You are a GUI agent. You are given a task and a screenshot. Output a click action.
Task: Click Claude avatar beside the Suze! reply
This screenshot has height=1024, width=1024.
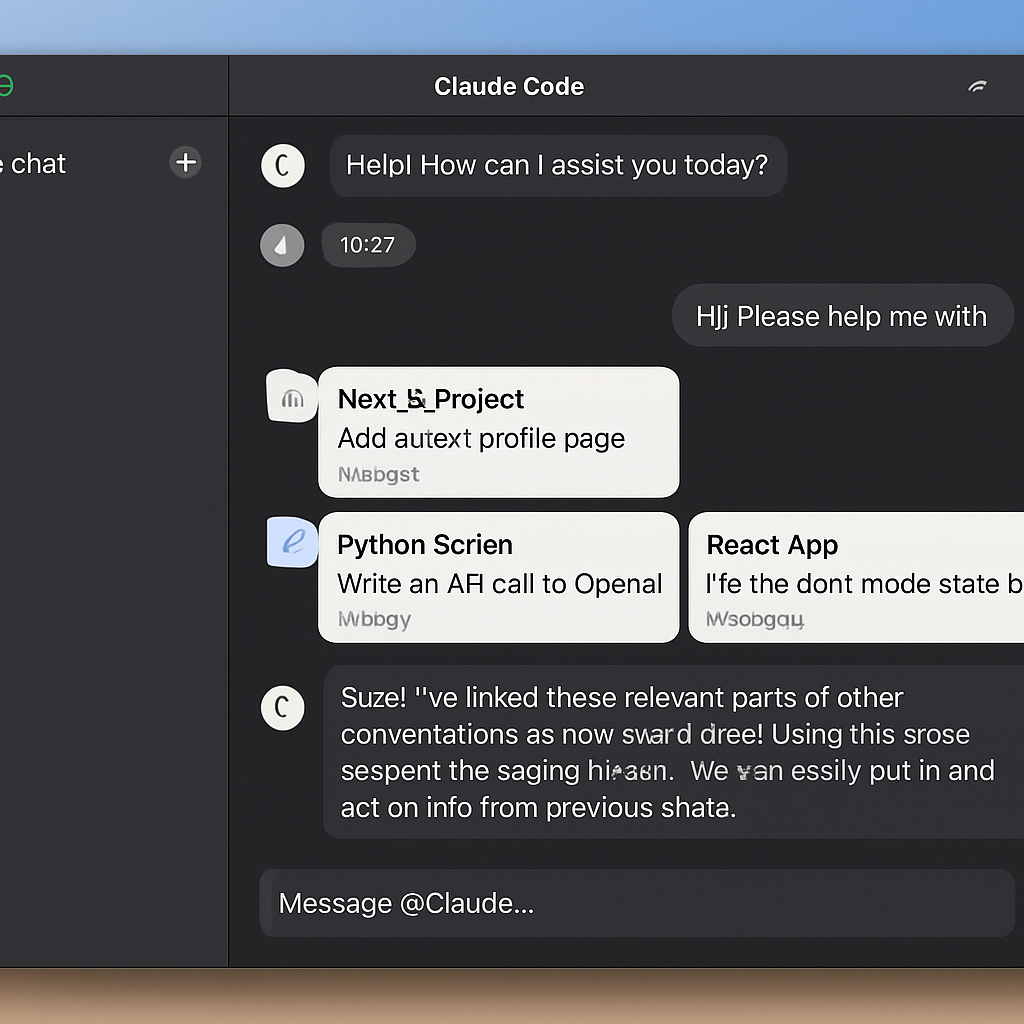tap(283, 708)
